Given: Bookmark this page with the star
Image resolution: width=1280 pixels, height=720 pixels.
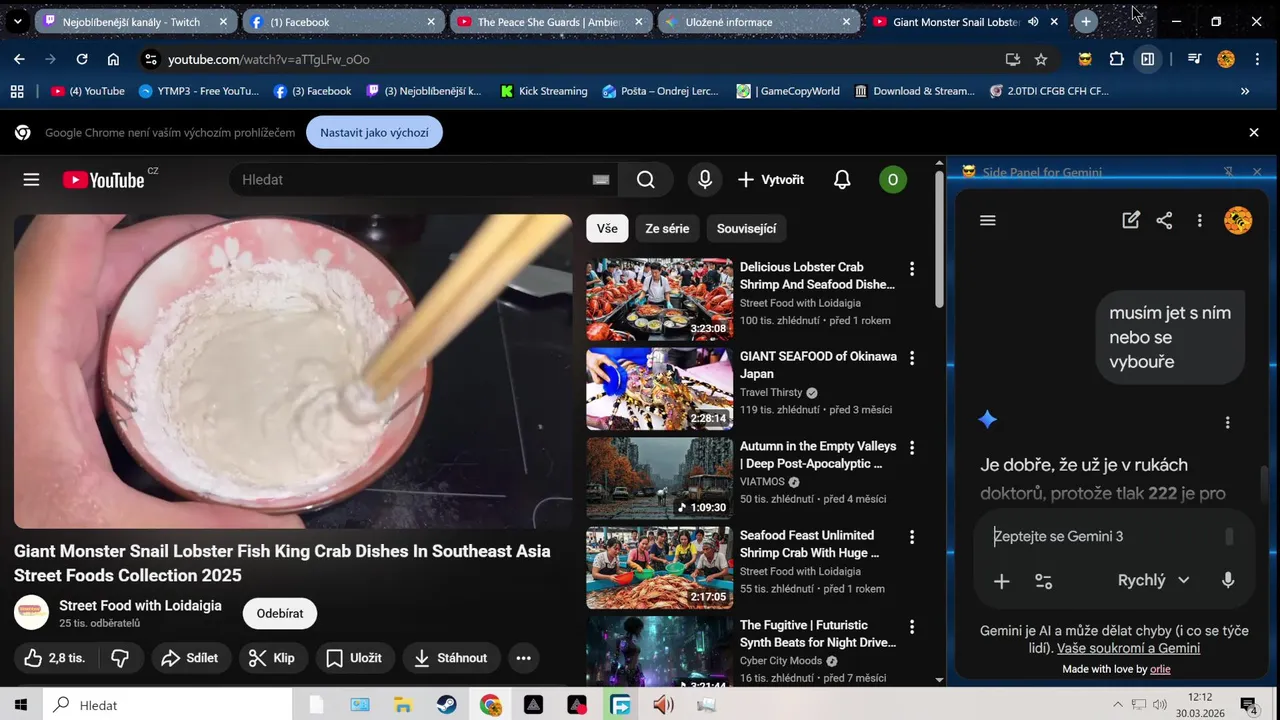Looking at the screenshot, I should (x=1041, y=59).
